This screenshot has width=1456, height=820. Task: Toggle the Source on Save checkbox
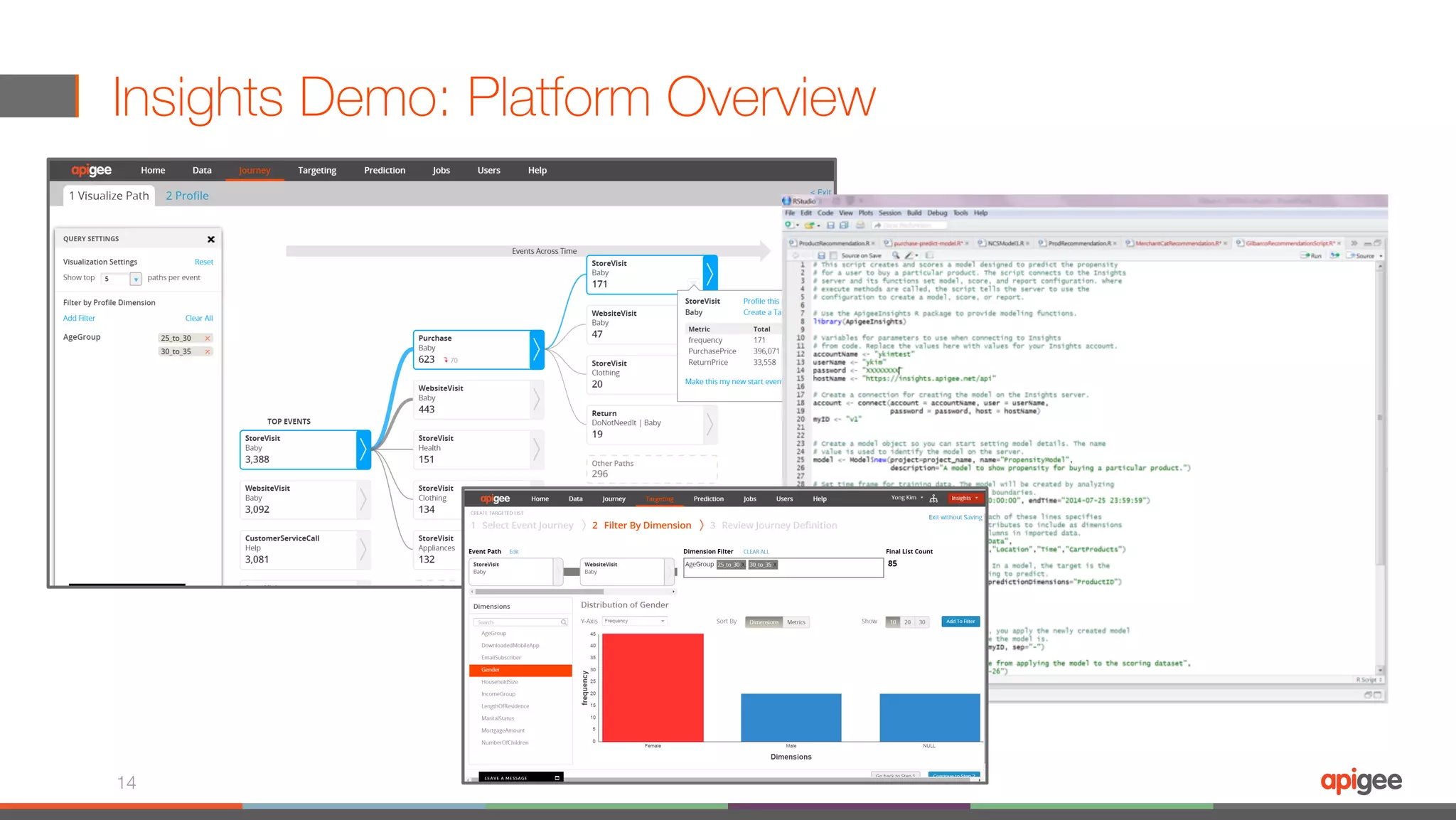[833, 256]
